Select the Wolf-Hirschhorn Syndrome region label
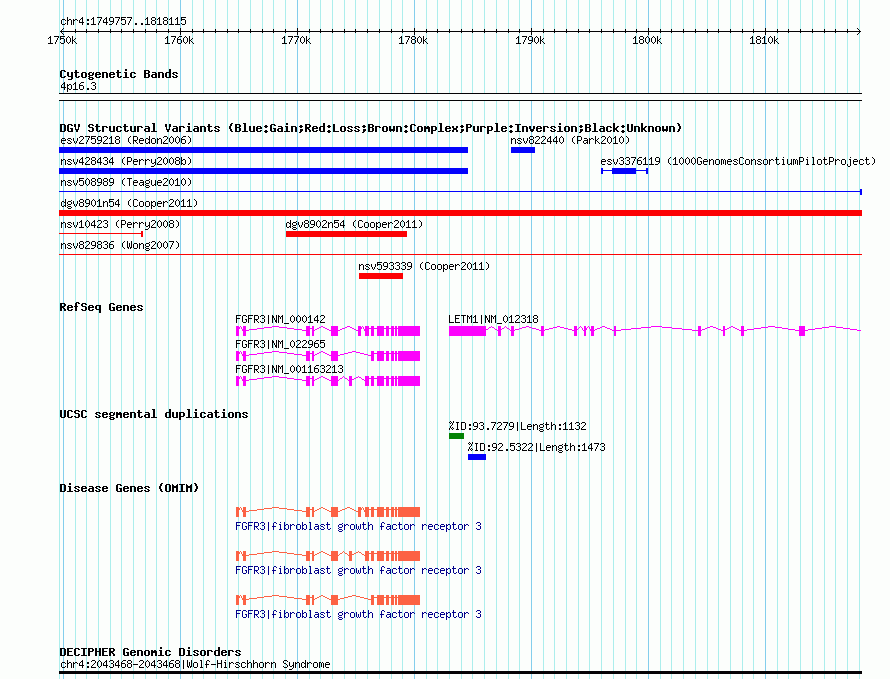Viewport: 890px width, 679px height. click(x=195, y=664)
